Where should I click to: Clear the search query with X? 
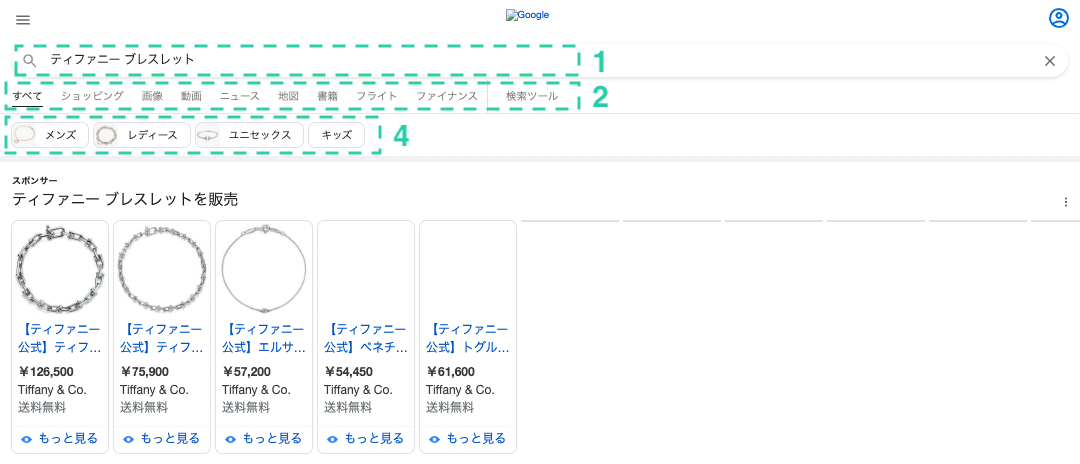[x=1050, y=61]
